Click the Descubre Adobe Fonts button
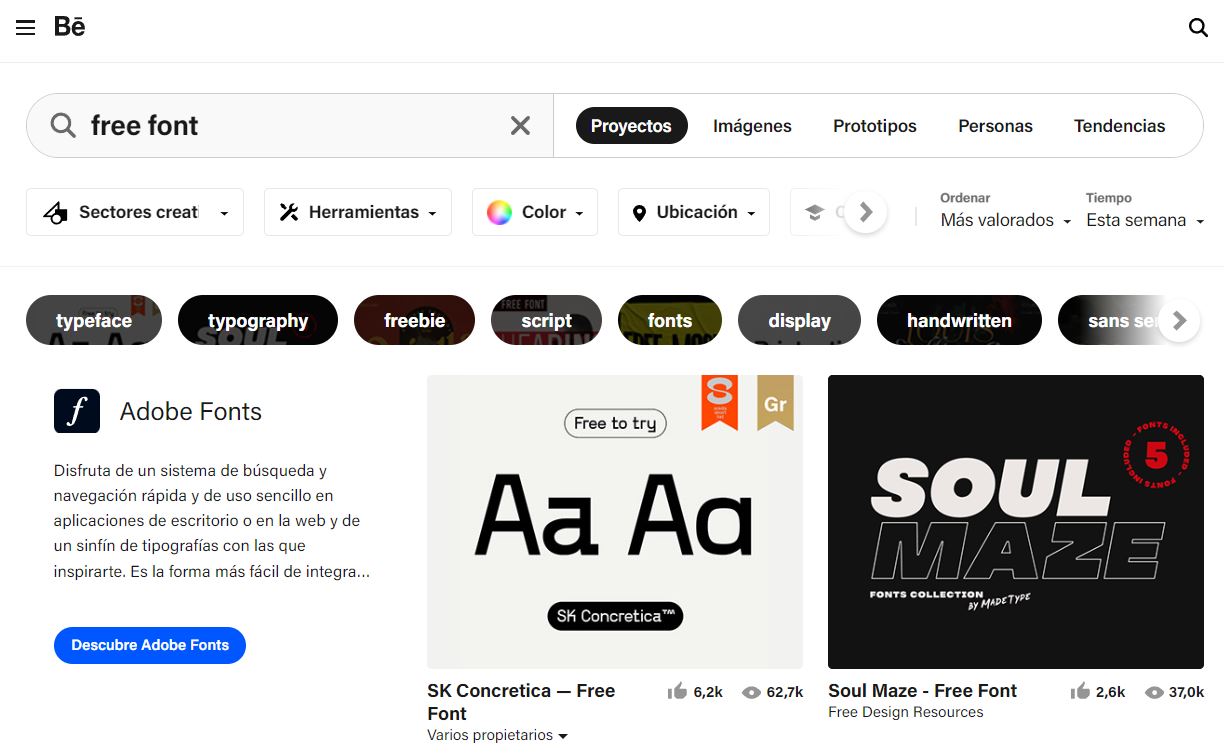The height and width of the screenshot is (755, 1224). [x=150, y=645]
